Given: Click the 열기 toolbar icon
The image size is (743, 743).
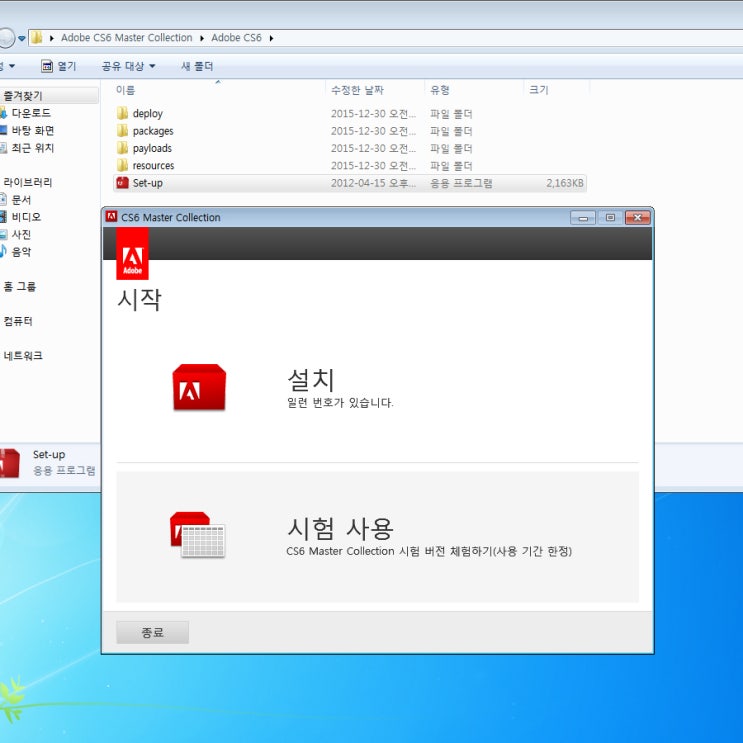Looking at the screenshot, I should pyautogui.click(x=46, y=66).
